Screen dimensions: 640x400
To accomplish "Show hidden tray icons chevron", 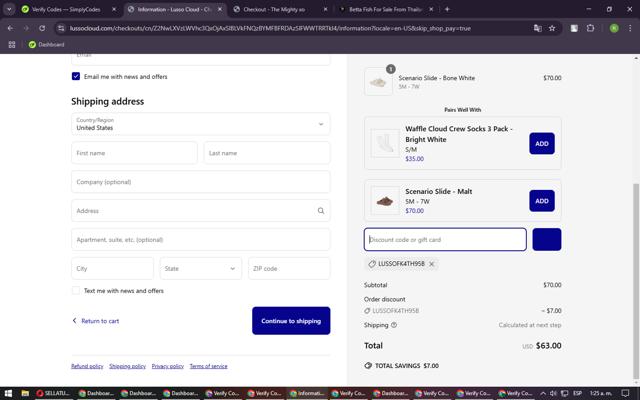I will pos(543,393).
